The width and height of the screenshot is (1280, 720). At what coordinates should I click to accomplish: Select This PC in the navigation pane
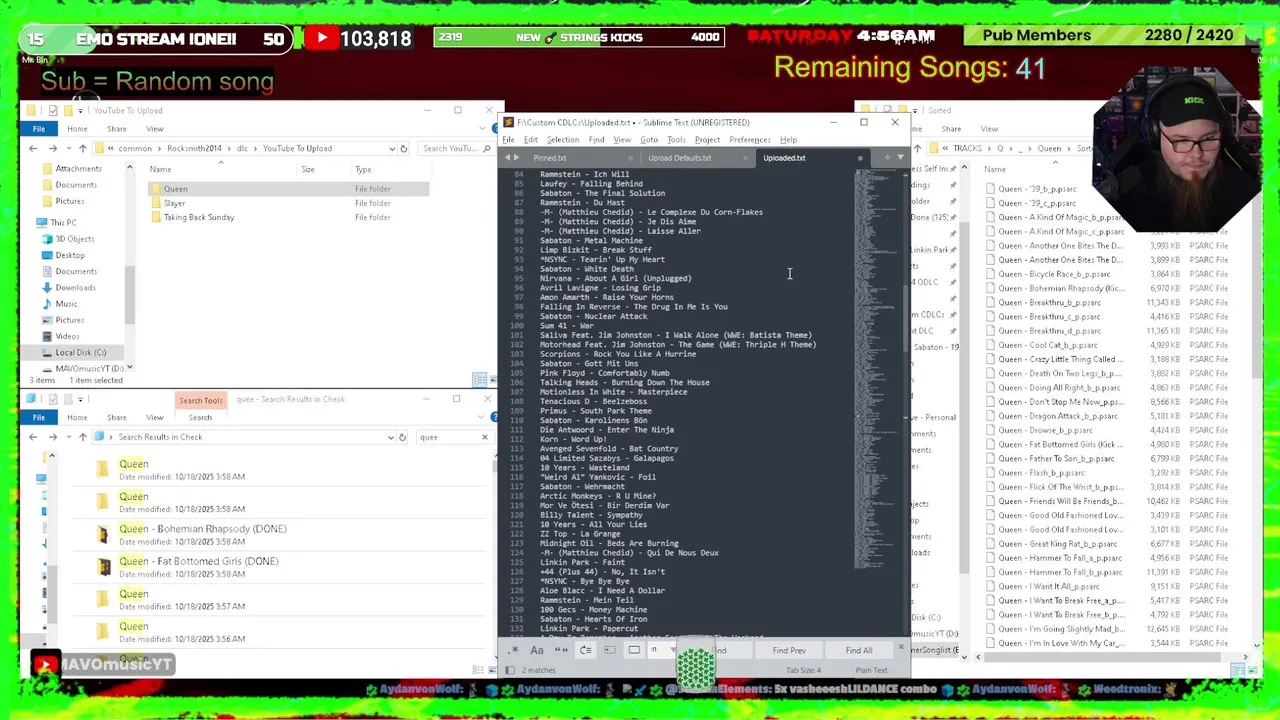pos(63,222)
